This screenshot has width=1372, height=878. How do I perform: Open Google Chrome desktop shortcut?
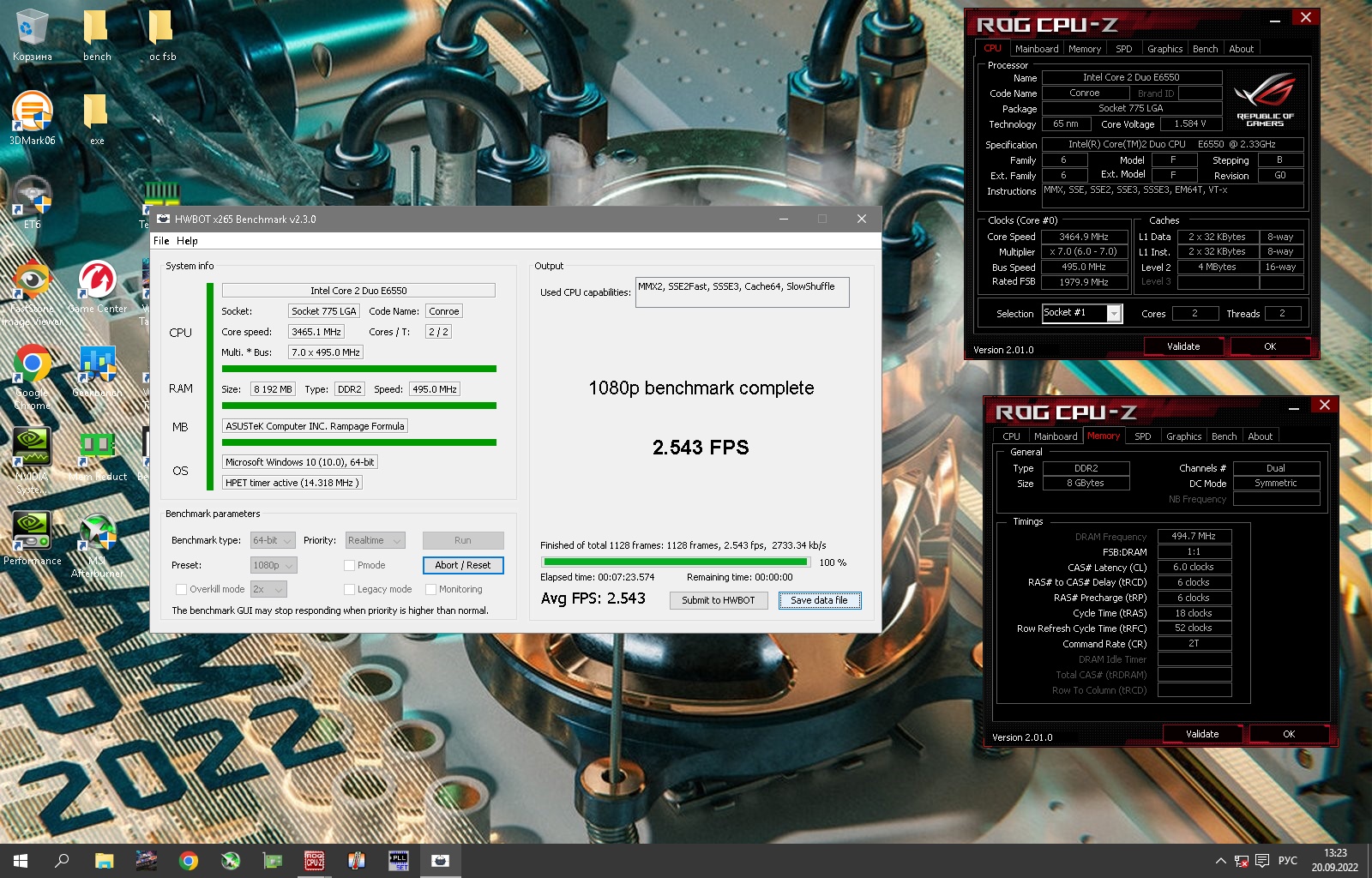(32, 376)
